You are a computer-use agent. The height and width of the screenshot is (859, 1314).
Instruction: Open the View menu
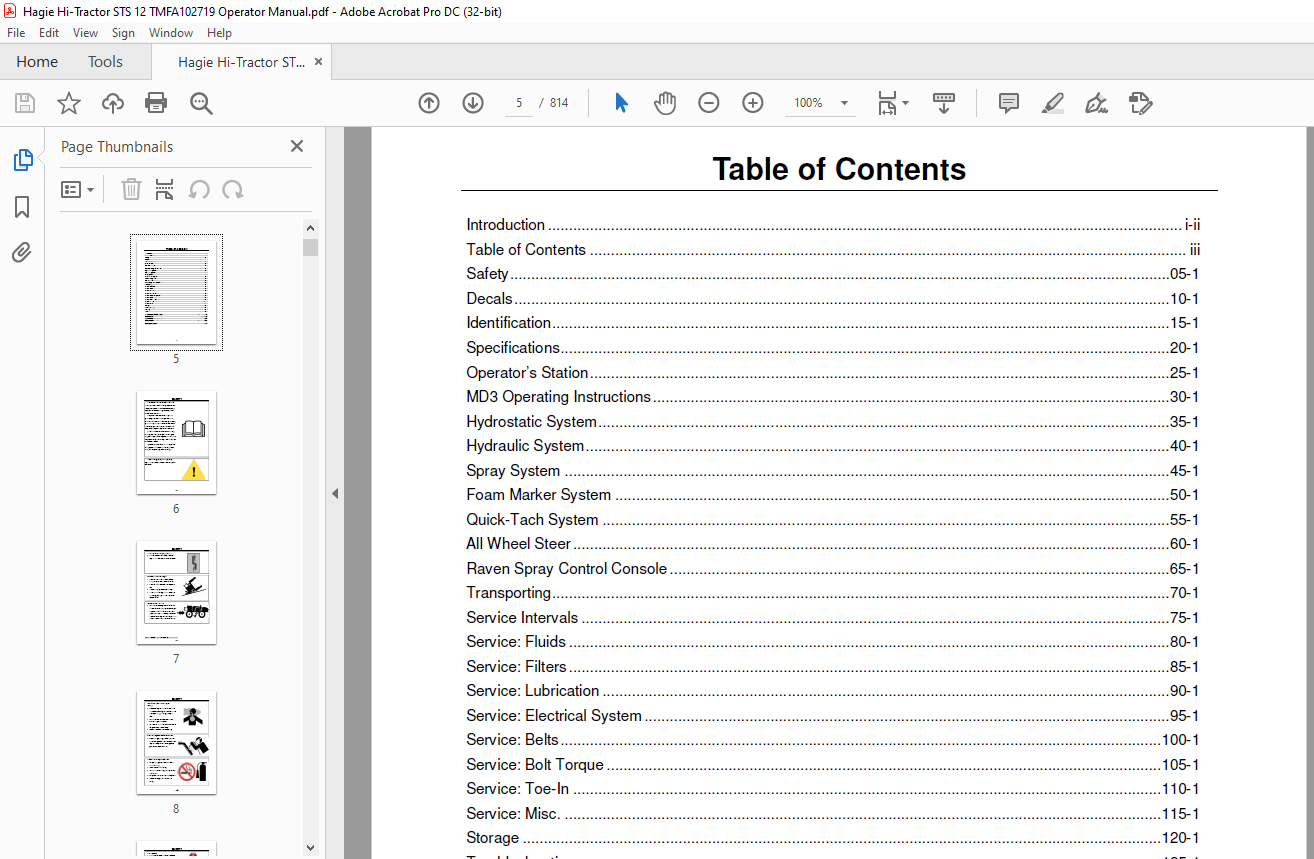coord(85,33)
